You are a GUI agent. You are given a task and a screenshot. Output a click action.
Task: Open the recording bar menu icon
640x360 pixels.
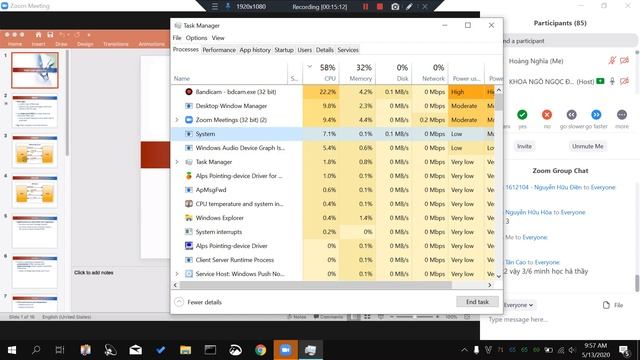[215, 7]
